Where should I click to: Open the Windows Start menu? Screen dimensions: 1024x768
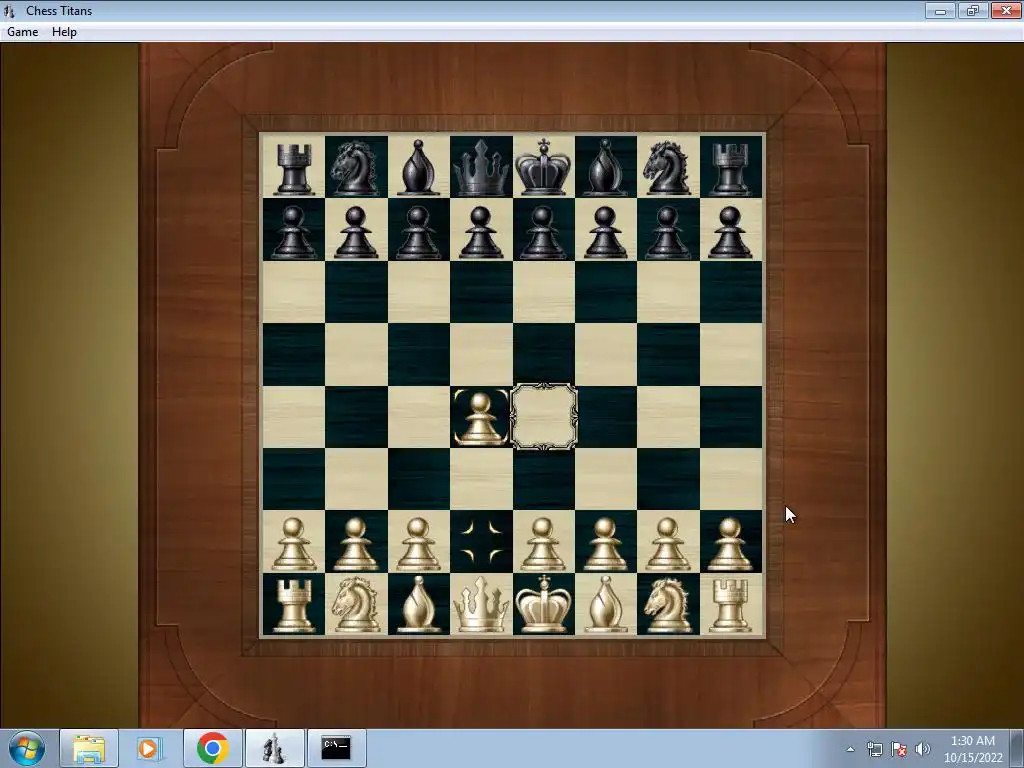(26, 748)
